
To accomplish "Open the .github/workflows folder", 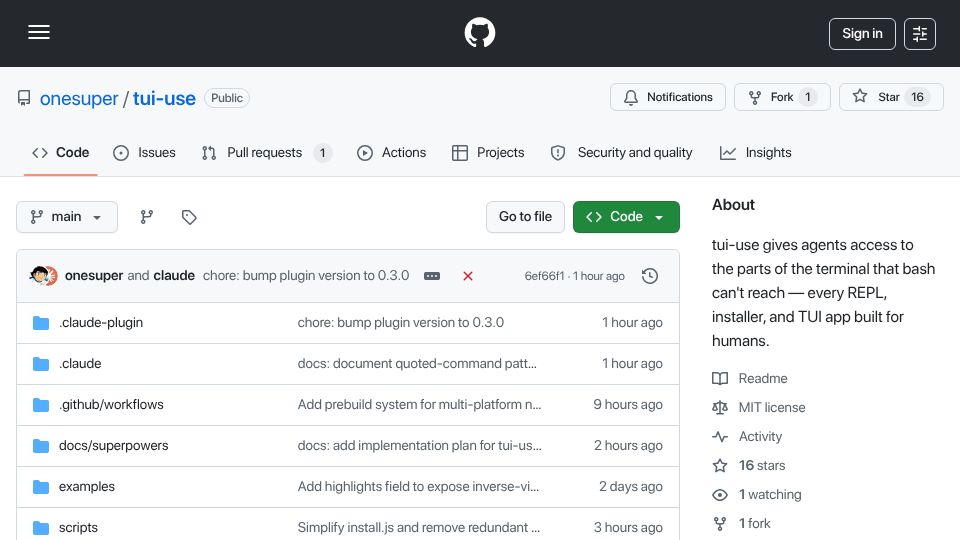I will coord(111,405).
